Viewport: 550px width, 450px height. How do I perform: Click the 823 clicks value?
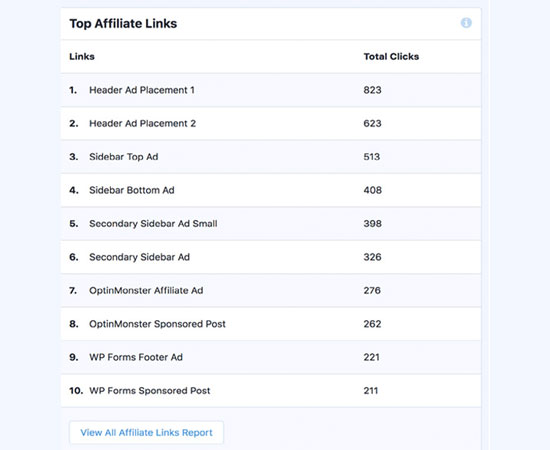(372, 90)
